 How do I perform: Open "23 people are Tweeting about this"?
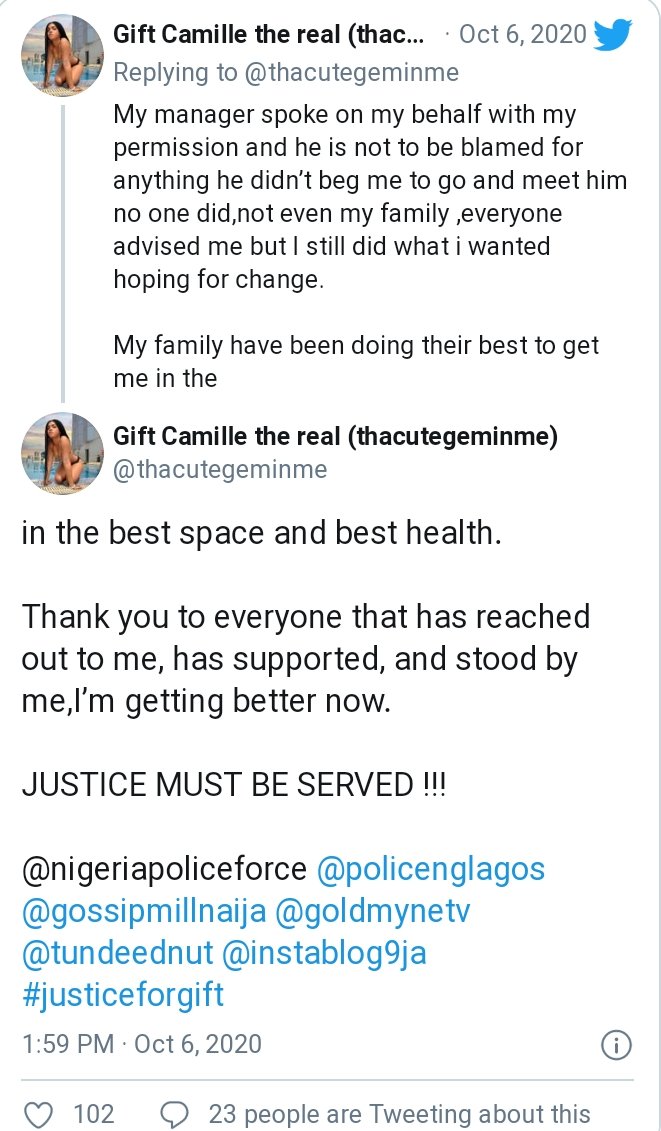tap(399, 1114)
